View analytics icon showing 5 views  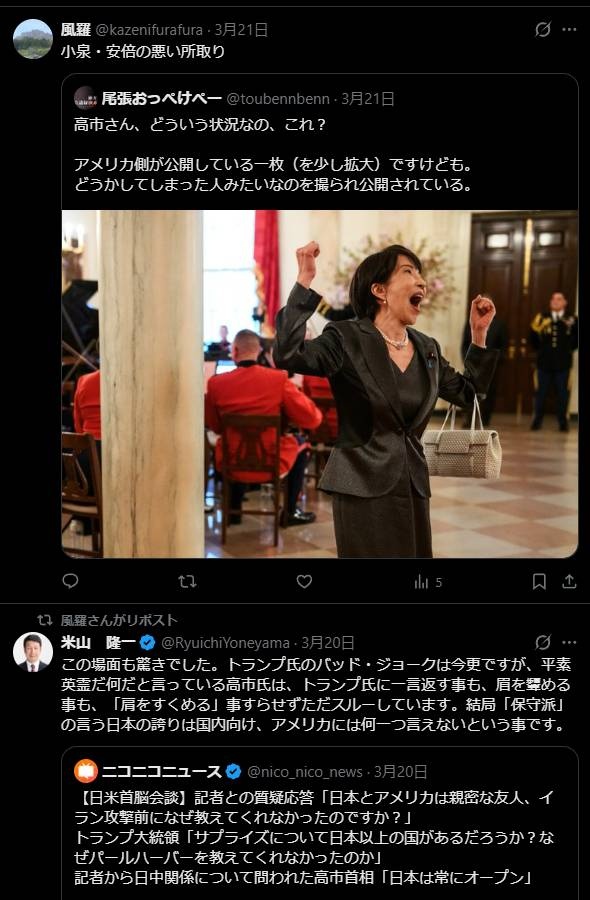(428, 583)
